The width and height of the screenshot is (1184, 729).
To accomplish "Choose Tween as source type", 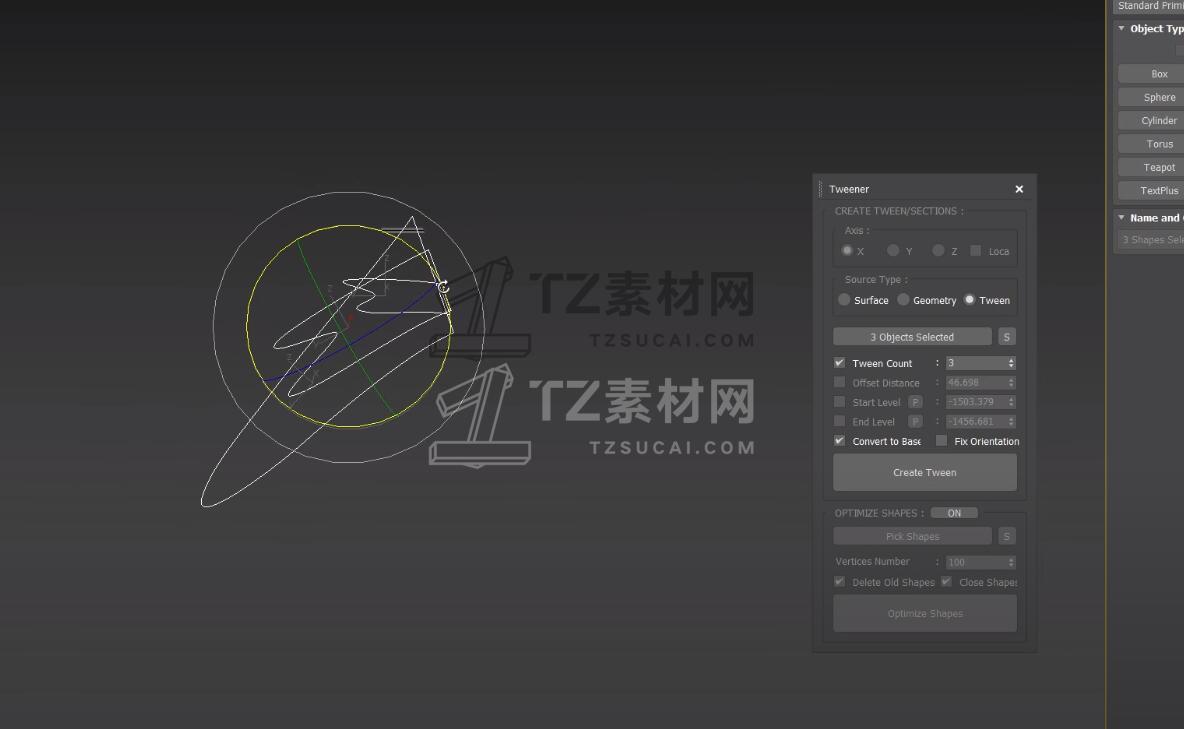I will [x=970, y=300].
